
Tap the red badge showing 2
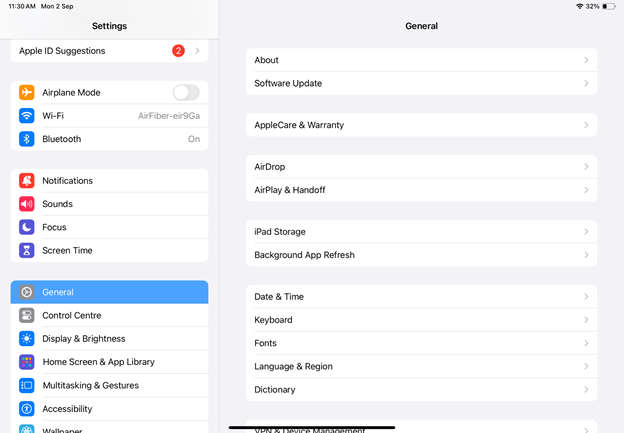tap(178, 51)
